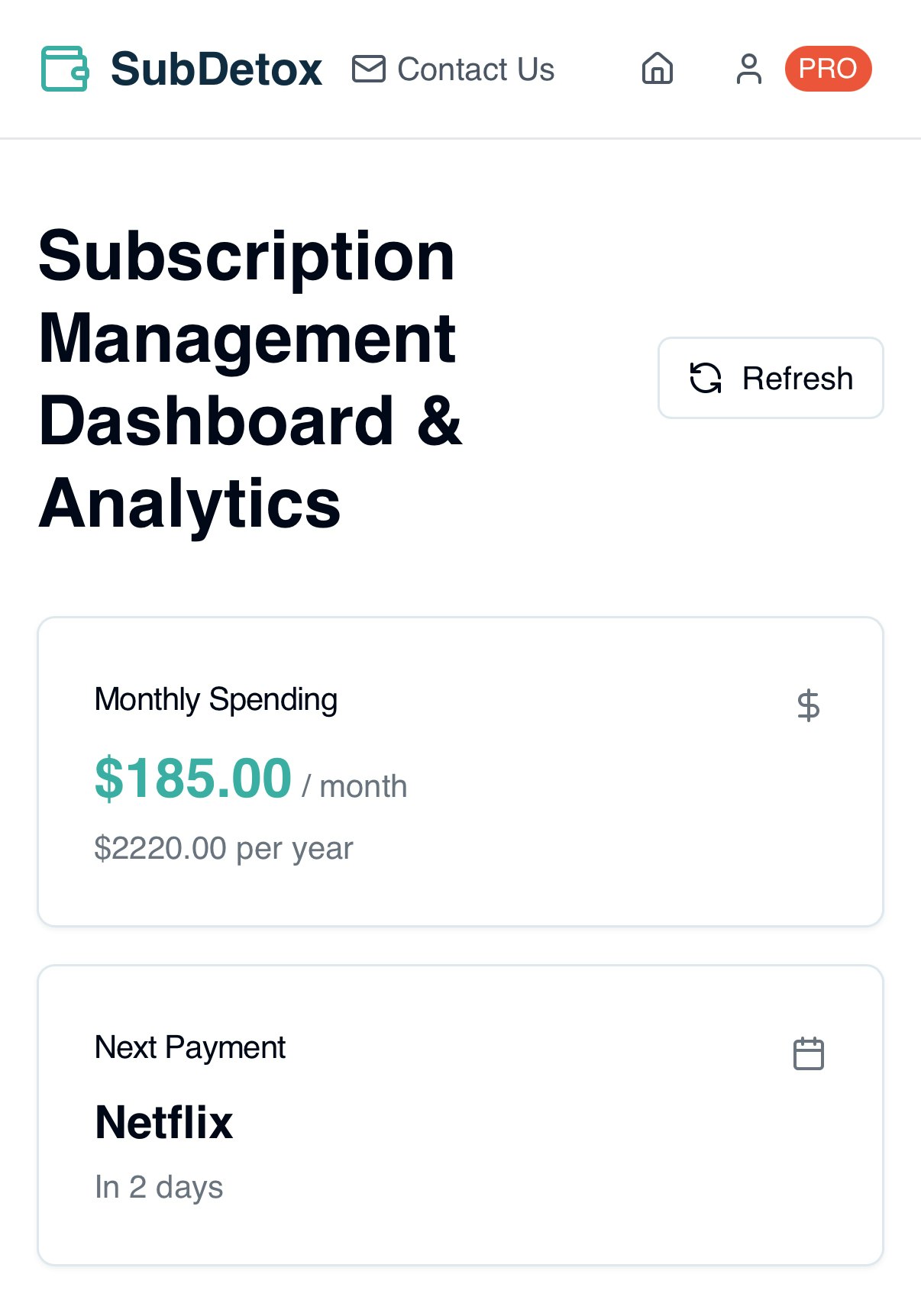Click the Monthly Spending label
Viewport: 921px width, 1316px height.
(216, 699)
